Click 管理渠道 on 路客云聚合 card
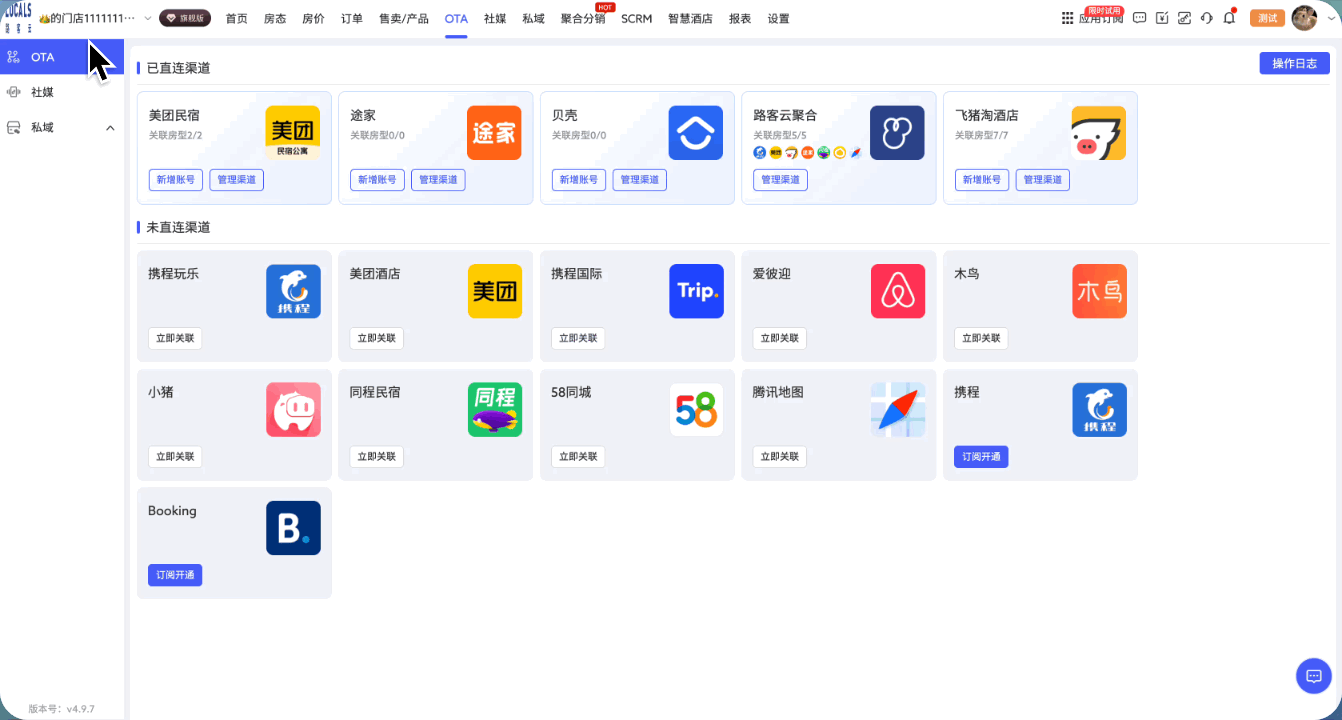The image size is (1342, 720). (780, 180)
